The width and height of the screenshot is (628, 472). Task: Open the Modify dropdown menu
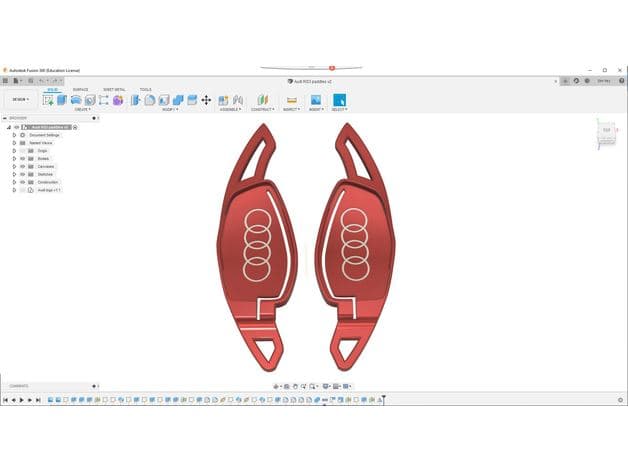pyautogui.click(x=170, y=109)
